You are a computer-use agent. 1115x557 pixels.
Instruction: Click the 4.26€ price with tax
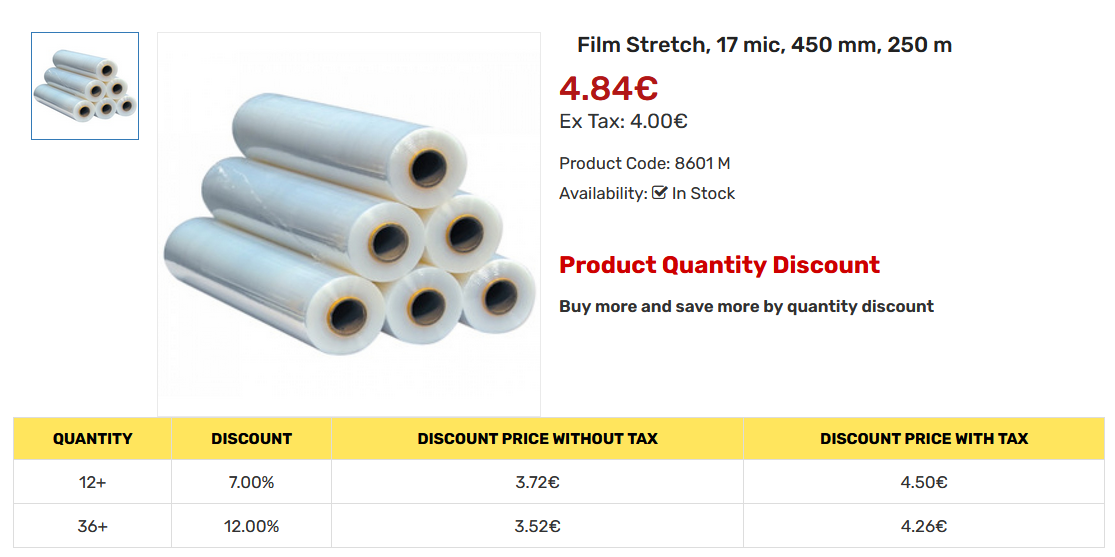click(924, 526)
